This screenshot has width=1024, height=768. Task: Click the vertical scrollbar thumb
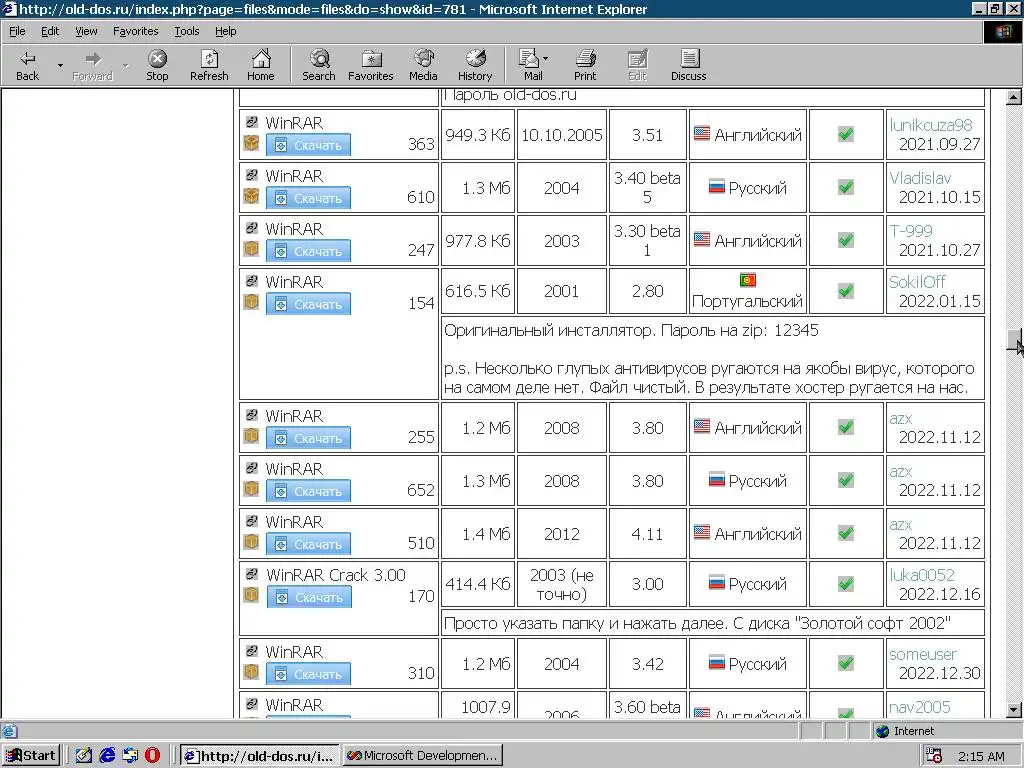[1014, 340]
